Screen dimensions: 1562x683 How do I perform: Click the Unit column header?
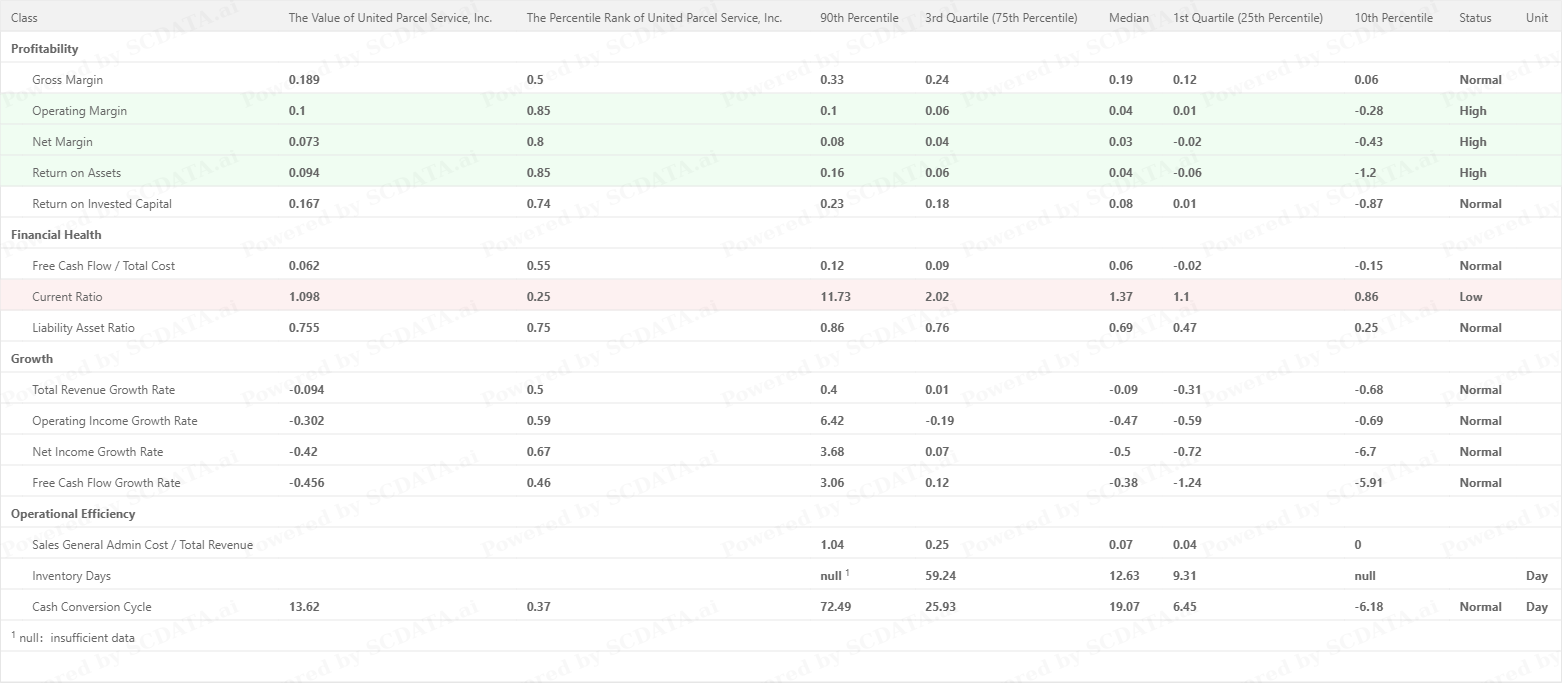pyautogui.click(x=1537, y=18)
